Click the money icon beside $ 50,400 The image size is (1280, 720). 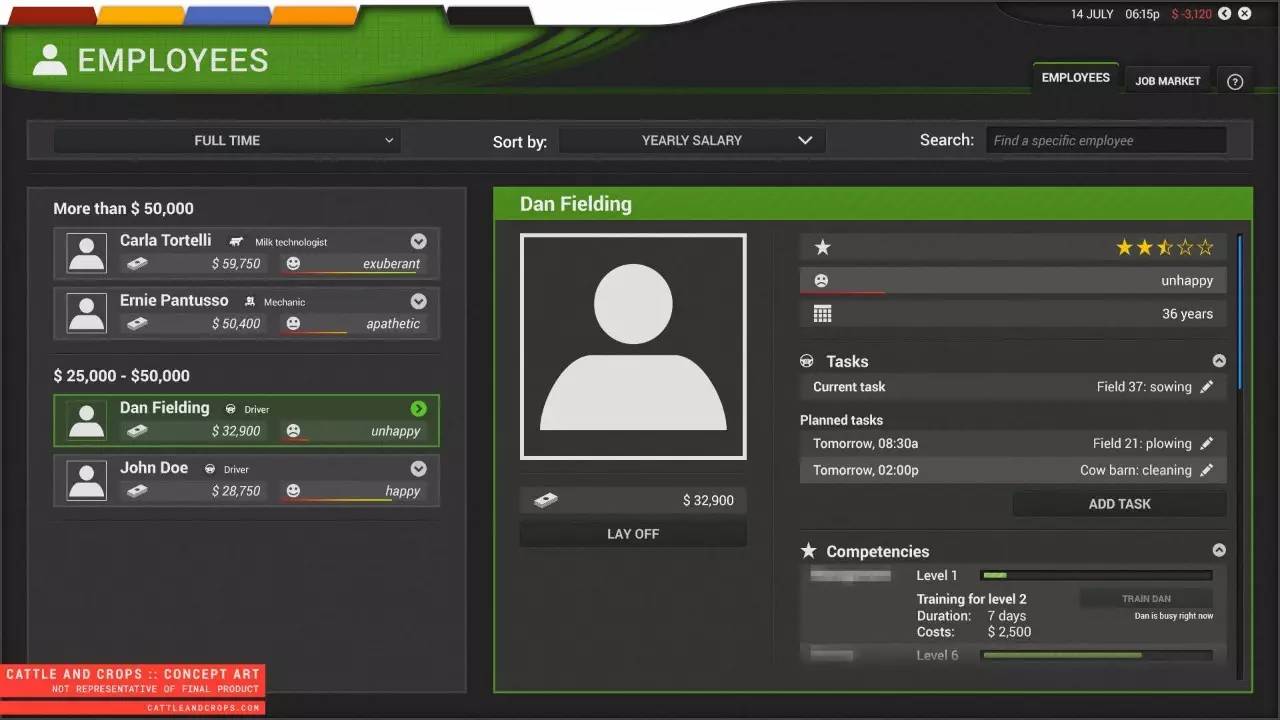137,324
